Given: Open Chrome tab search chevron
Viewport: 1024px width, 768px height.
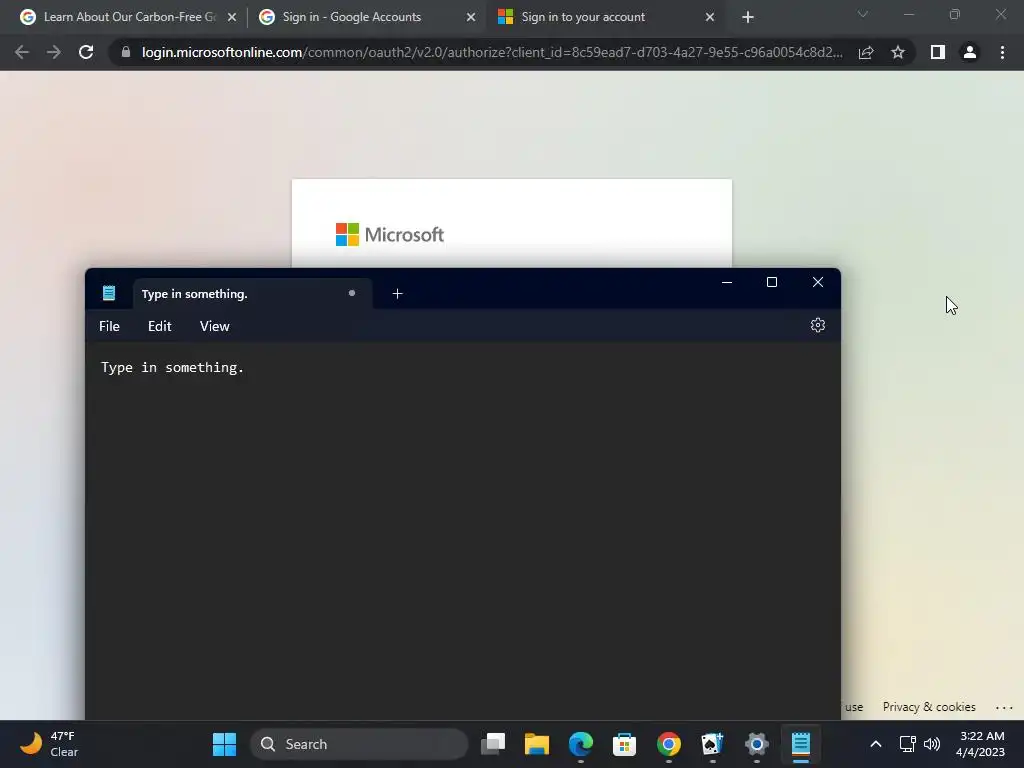Looking at the screenshot, I should [x=863, y=14].
